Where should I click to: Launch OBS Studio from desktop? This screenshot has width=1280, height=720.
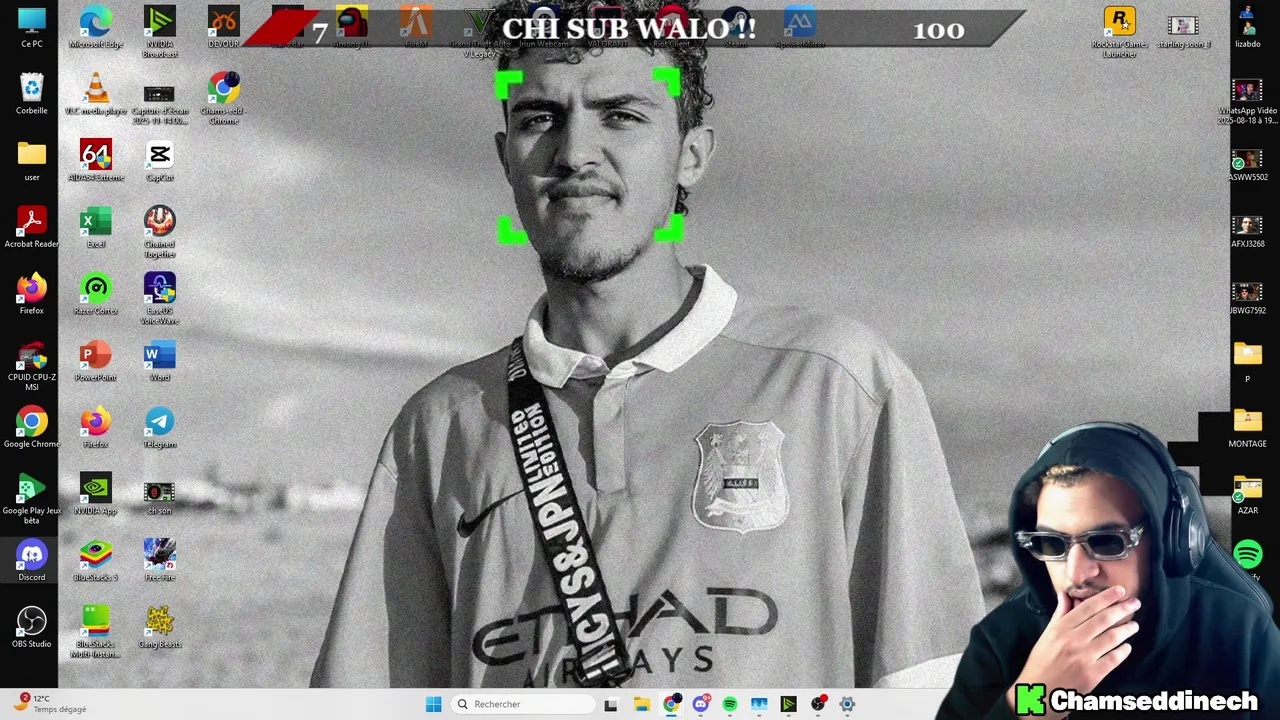click(31, 627)
